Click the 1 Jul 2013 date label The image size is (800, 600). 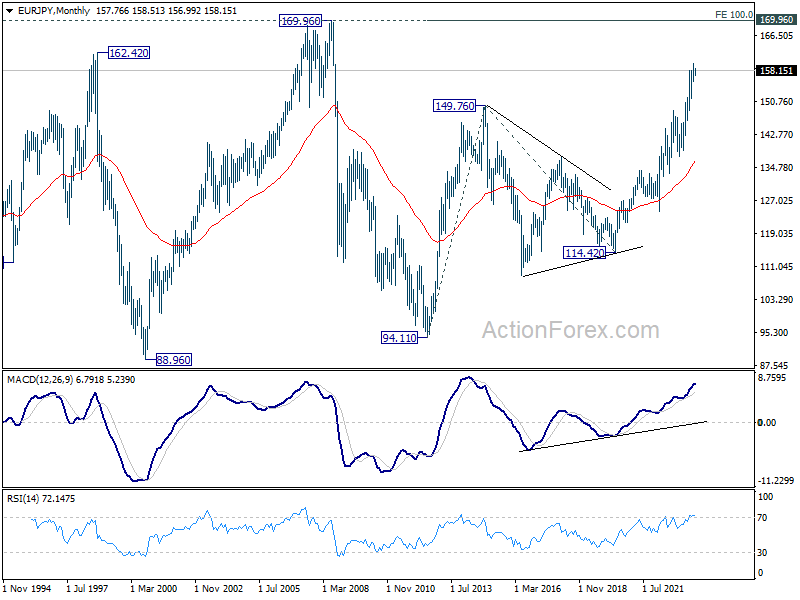pos(471,588)
